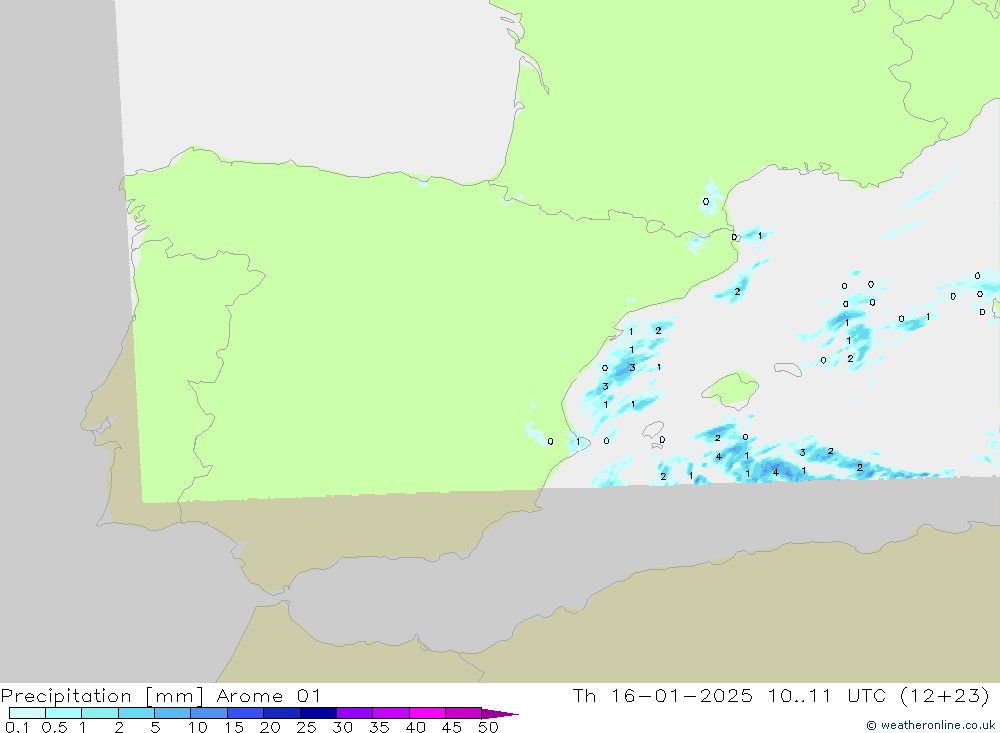Click the legend value '0.5'
Image resolution: width=1000 pixels, height=733 pixels.
tap(54, 727)
